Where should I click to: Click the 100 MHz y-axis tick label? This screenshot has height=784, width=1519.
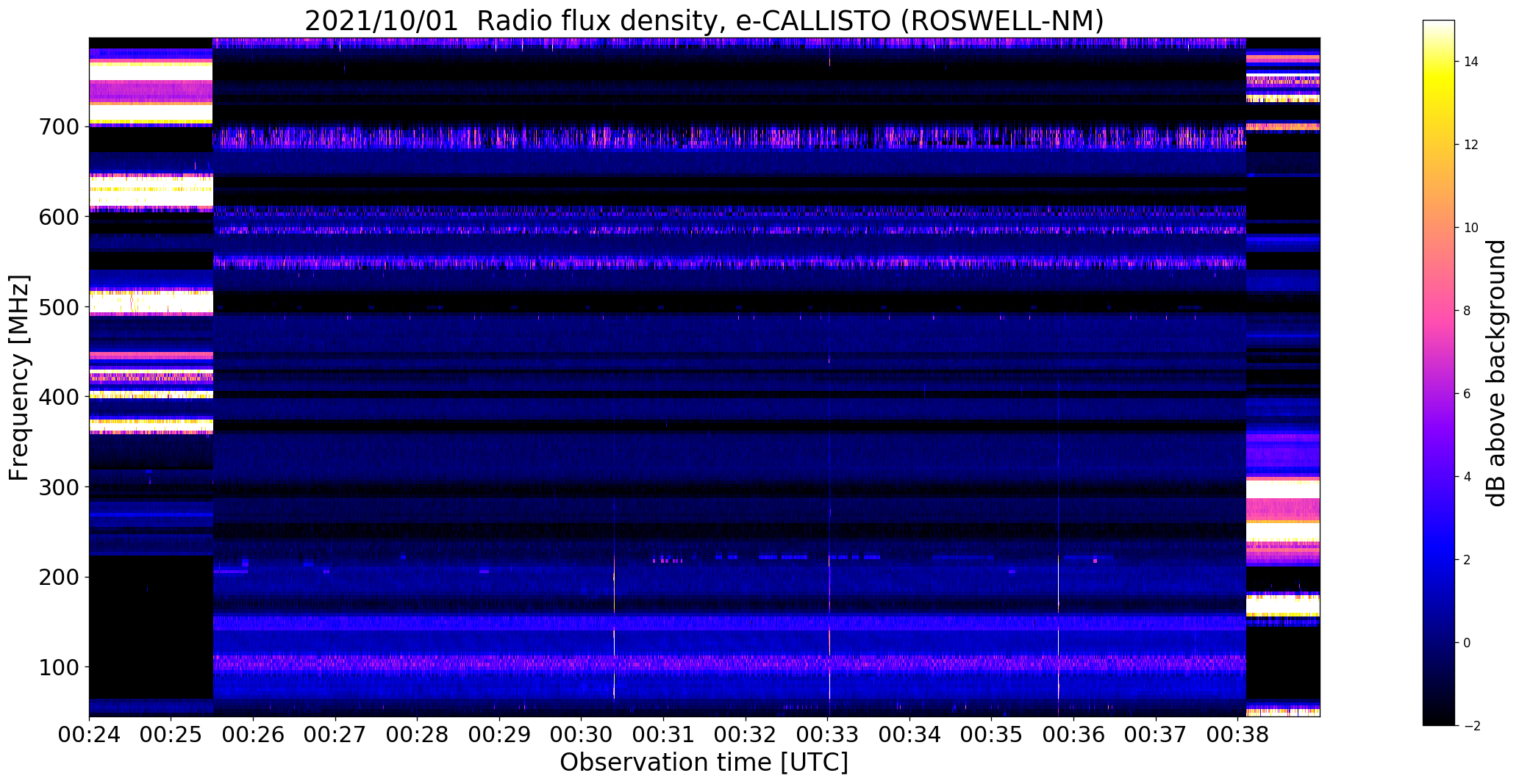(x=58, y=668)
